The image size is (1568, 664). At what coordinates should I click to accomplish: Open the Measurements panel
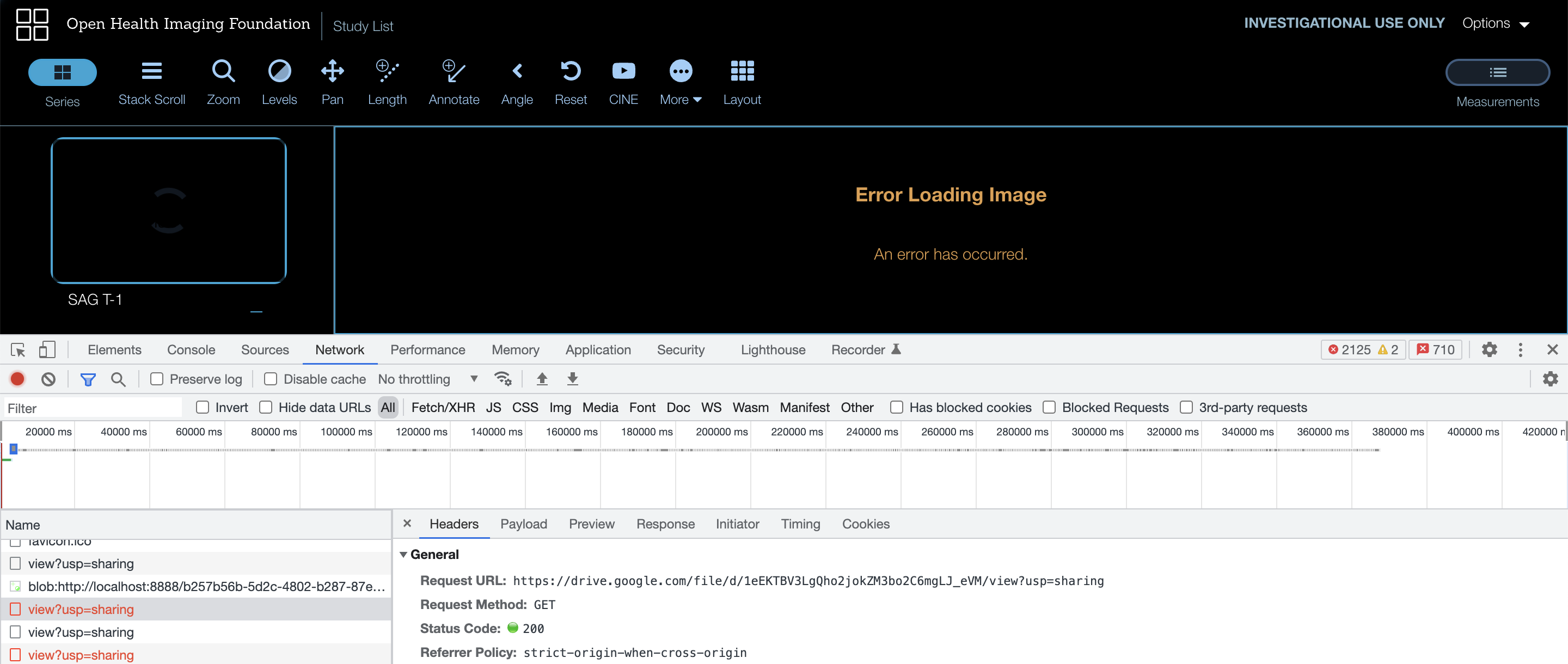1497,72
